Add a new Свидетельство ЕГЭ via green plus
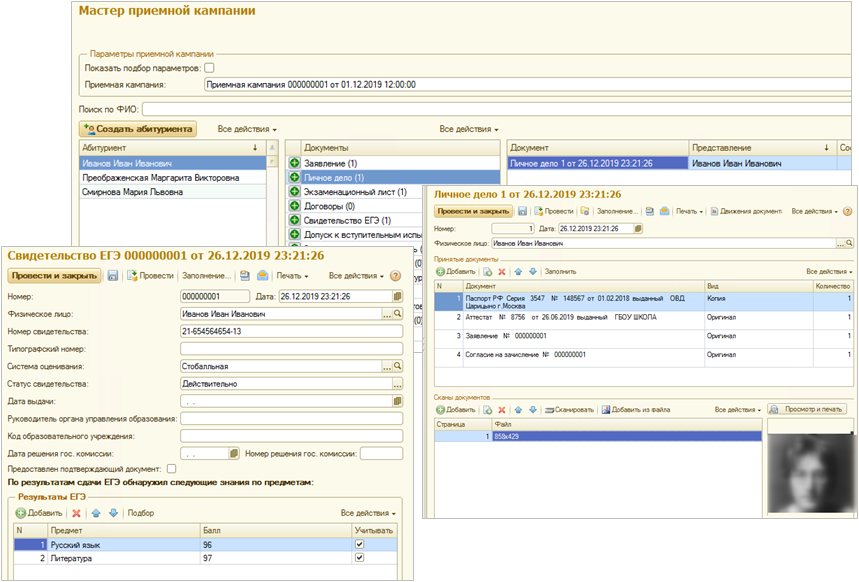The width and height of the screenshot is (859, 582). 295,220
